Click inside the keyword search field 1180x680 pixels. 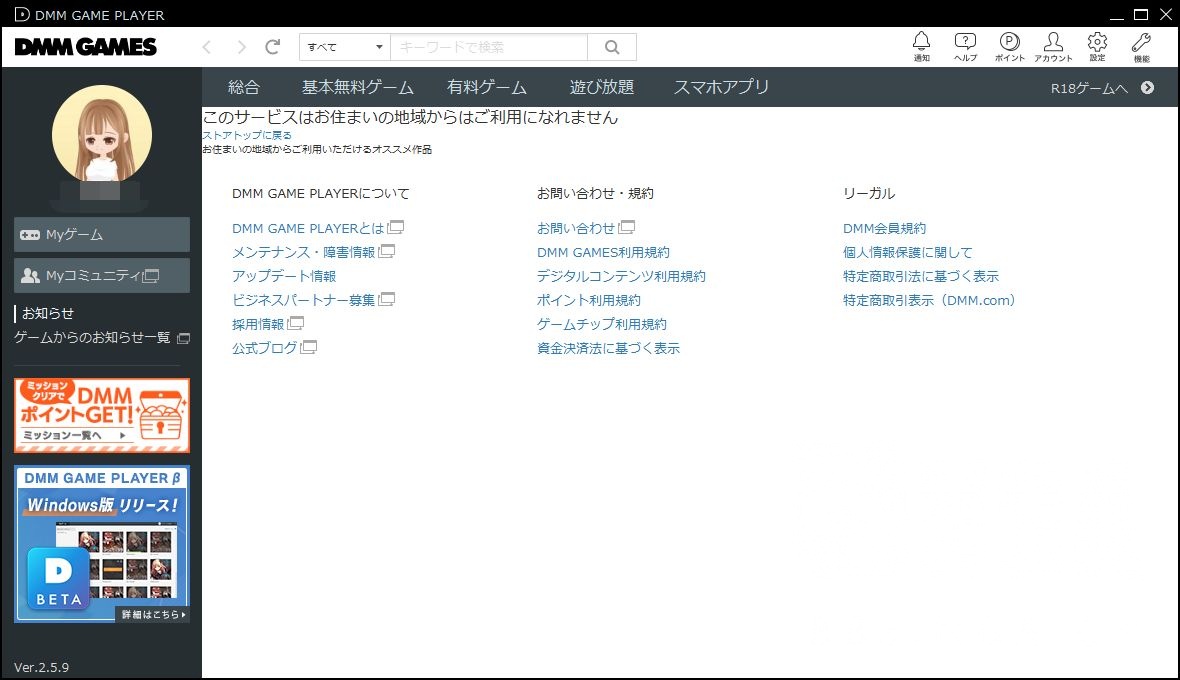[x=488, y=47]
